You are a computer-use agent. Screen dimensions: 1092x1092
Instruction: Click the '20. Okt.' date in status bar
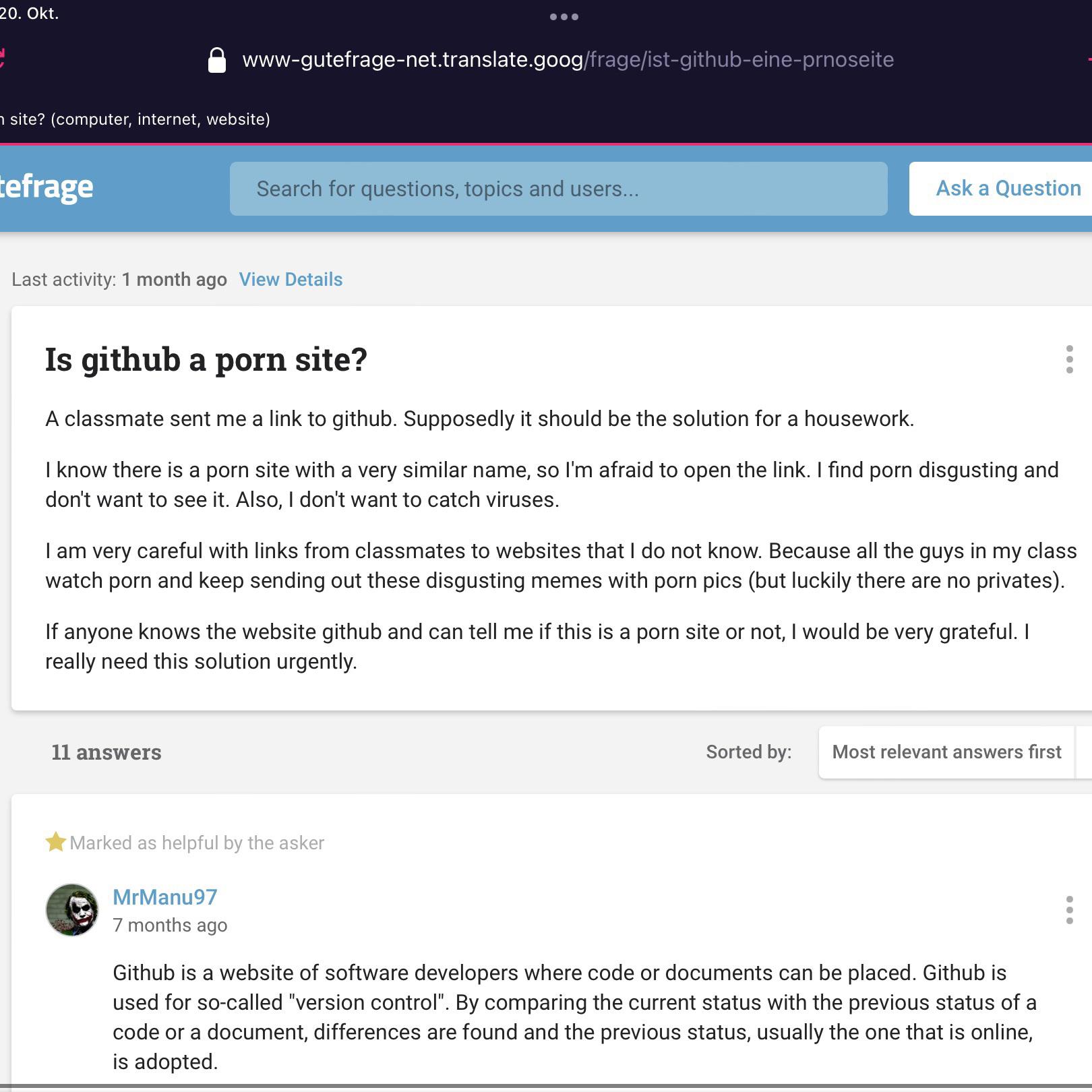pos(30,13)
